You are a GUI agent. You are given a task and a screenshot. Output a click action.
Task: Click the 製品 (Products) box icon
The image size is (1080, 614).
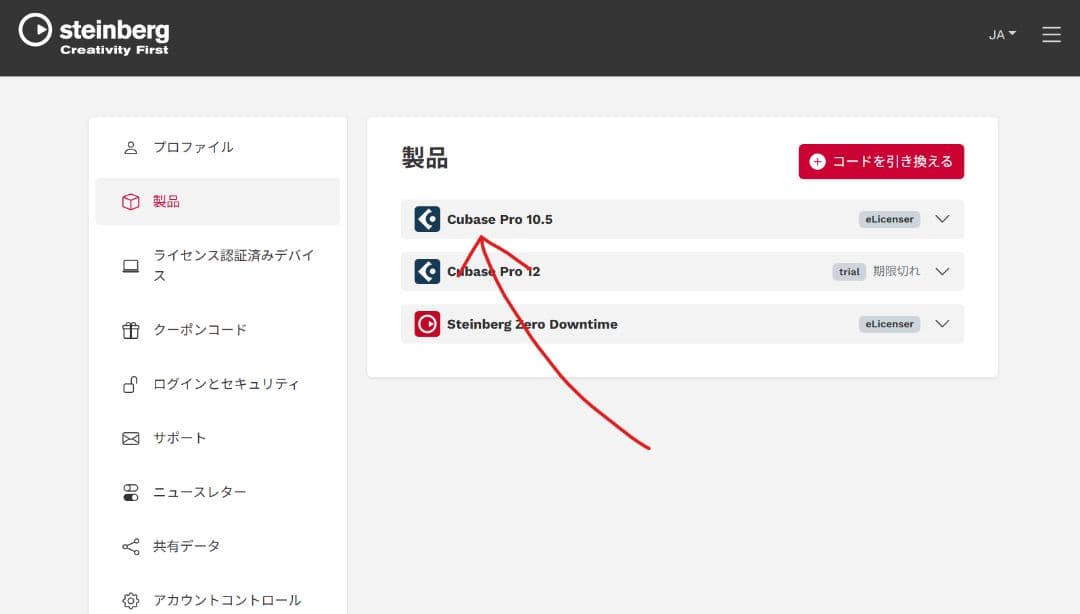pos(130,200)
